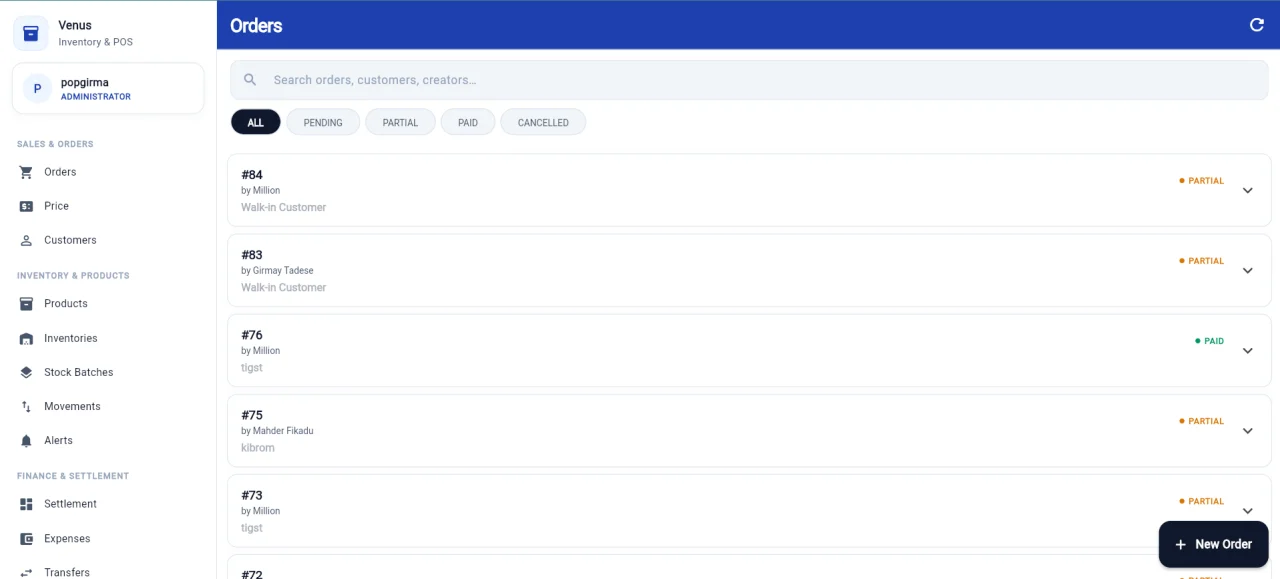Viewport: 1280px width, 579px height.
Task: Click the Movements arrows icon
Action: 26,406
